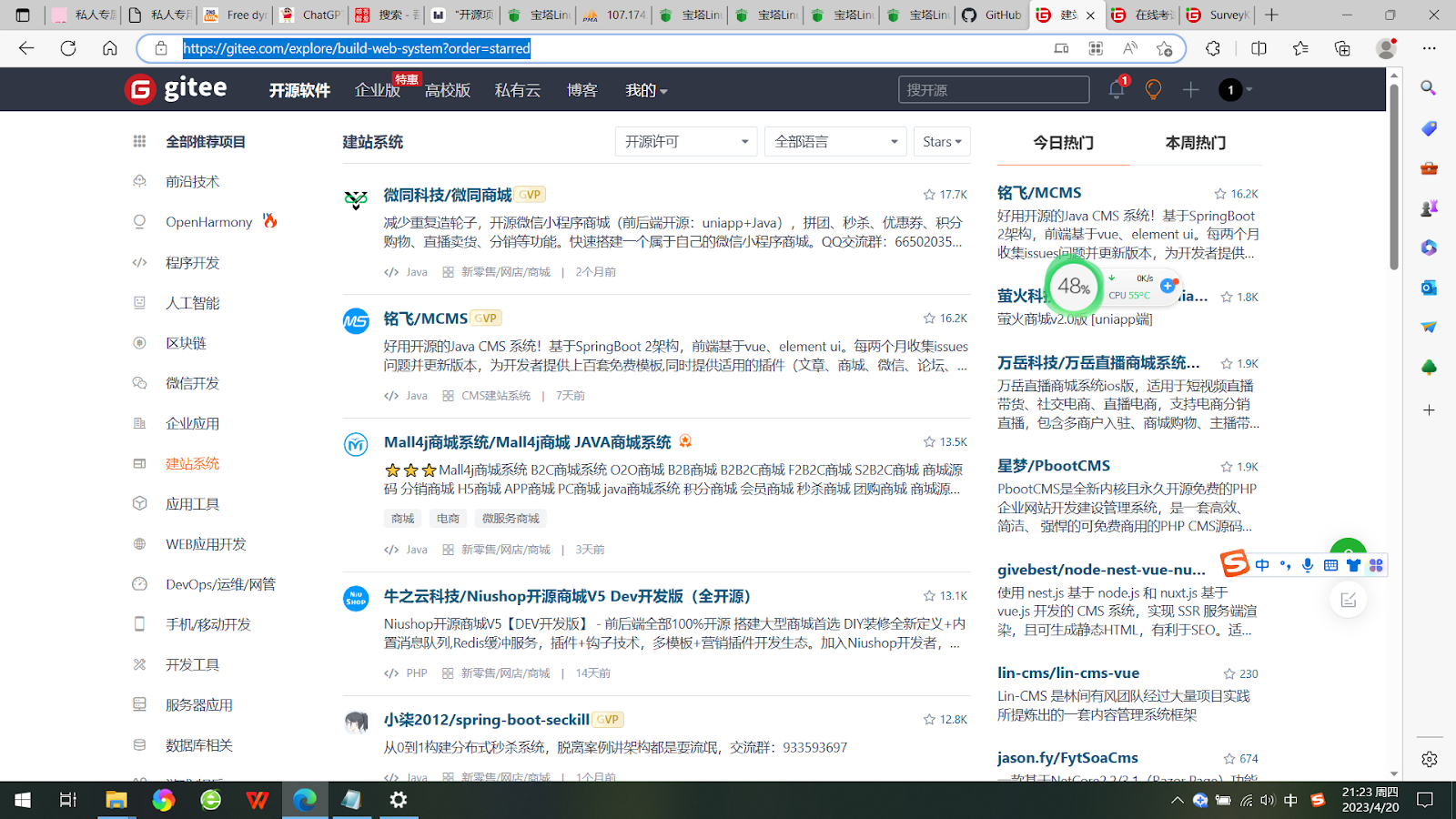Viewport: 1456px width, 819px height.
Task: Select the 前沿技术 category
Action: pyautogui.click(x=192, y=182)
